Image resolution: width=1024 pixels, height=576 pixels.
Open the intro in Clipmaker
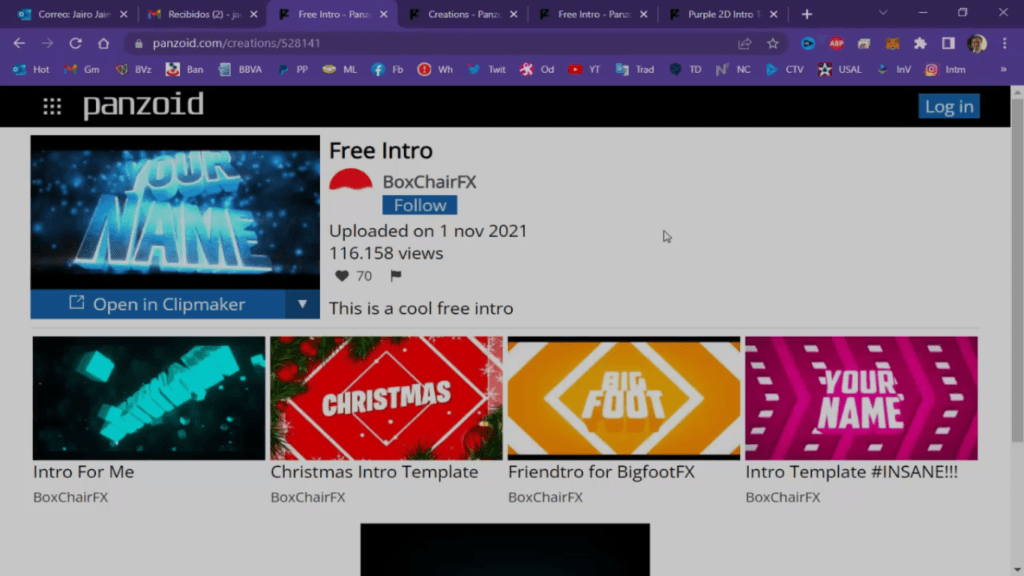click(160, 305)
